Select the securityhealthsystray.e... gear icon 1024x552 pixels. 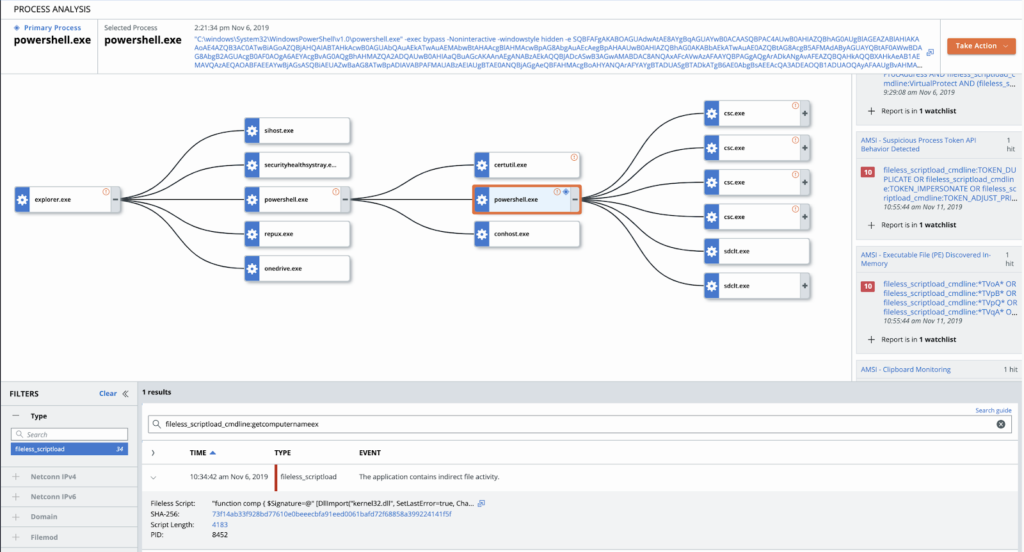coord(252,165)
